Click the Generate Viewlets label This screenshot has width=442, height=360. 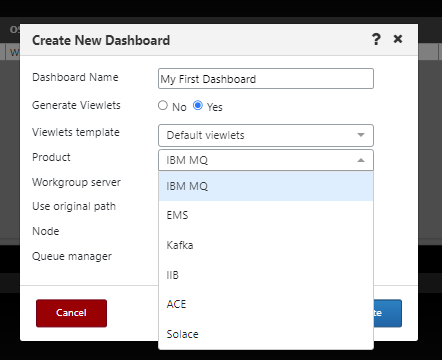pos(76,105)
